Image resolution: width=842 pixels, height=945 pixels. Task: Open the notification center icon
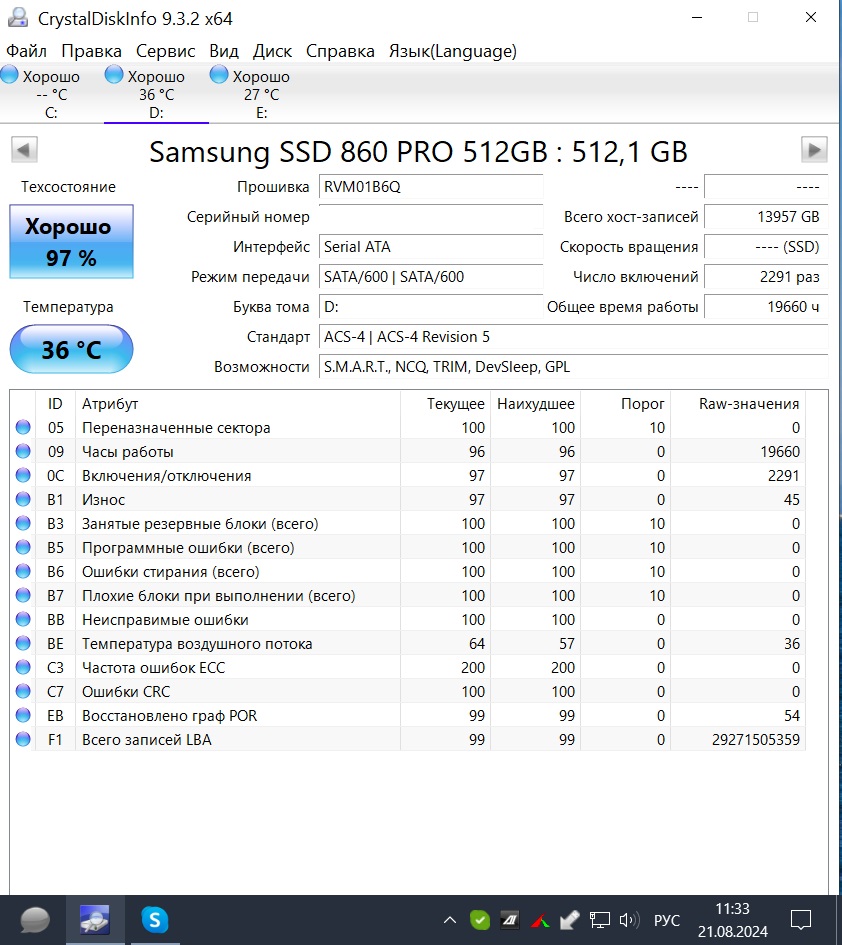point(800,920)
